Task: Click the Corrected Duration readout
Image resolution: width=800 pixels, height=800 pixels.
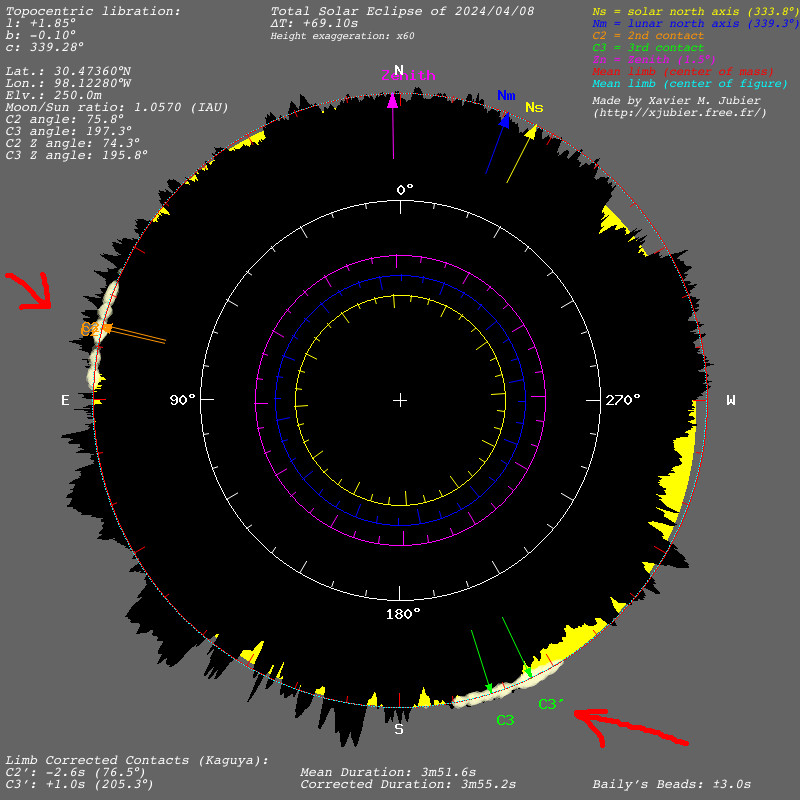Action: (x=408, y=785)
